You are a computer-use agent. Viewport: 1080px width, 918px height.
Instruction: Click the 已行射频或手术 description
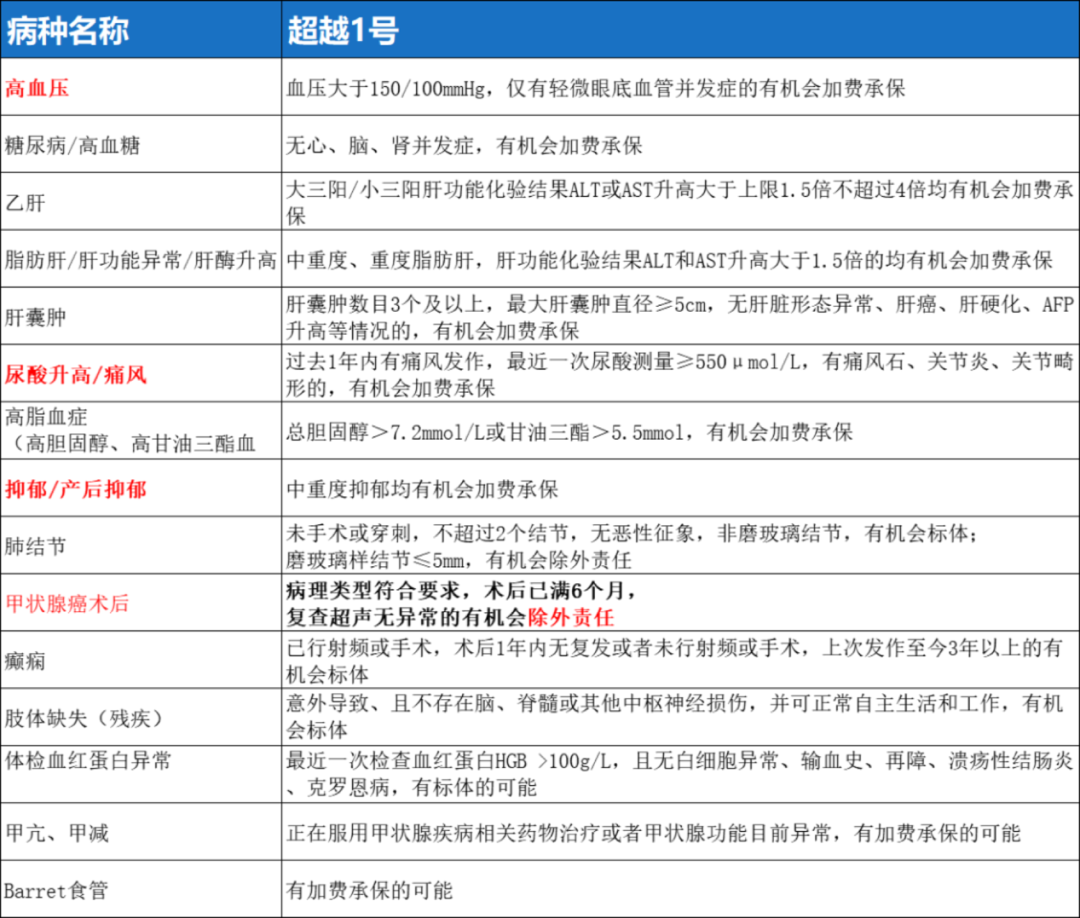tap(681, 660)
